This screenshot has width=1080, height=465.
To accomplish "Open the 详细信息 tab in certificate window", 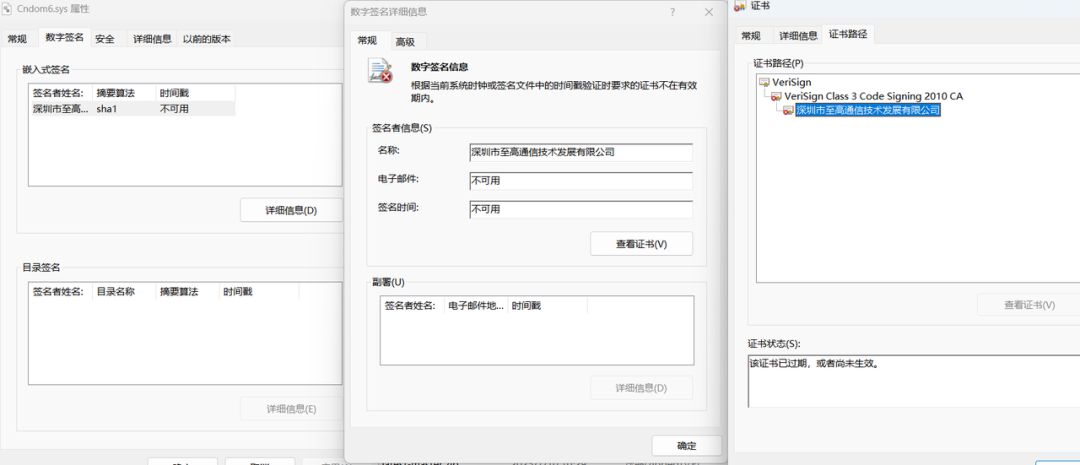I will (798, 36).
